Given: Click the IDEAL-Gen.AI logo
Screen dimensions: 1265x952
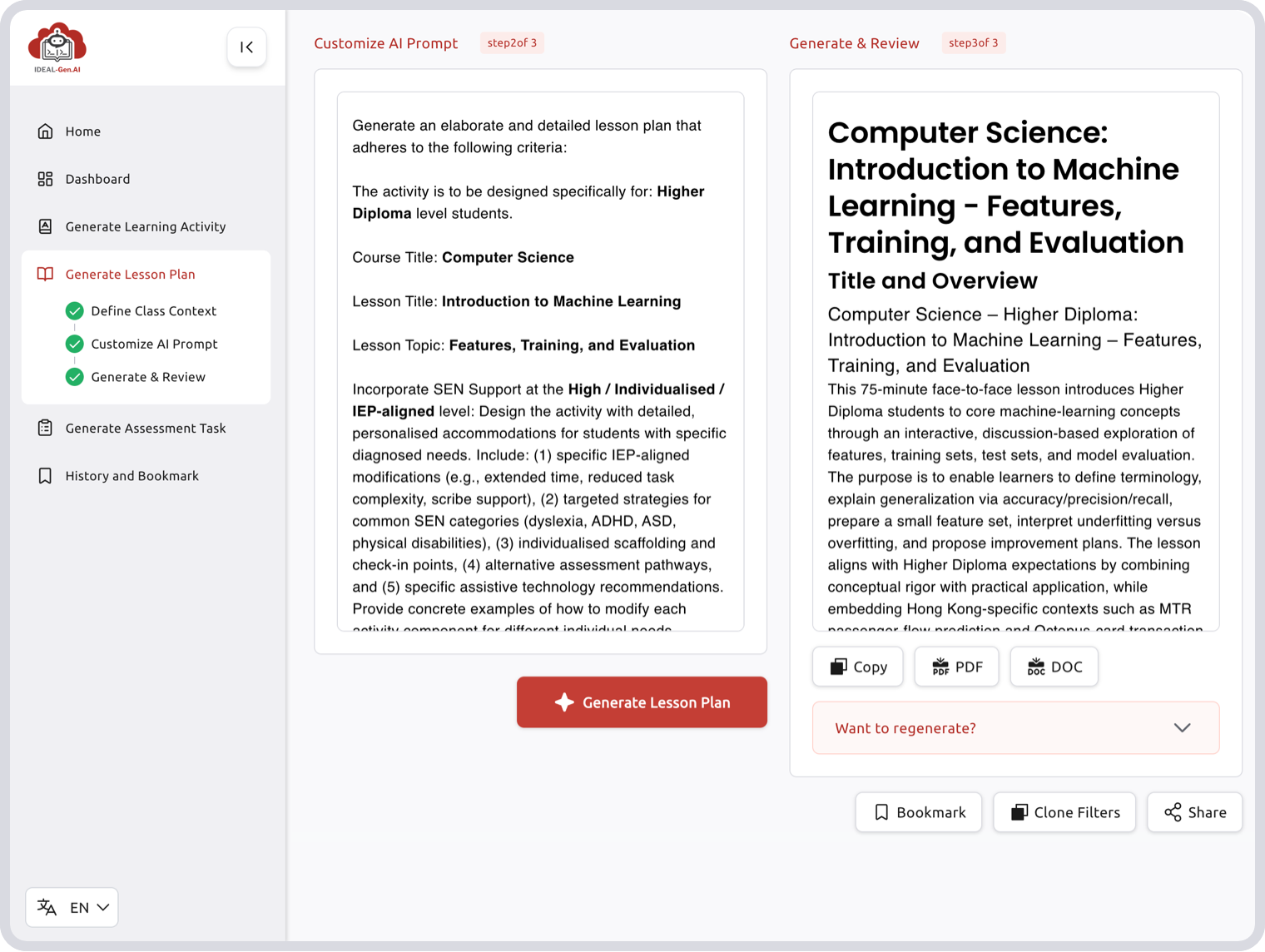Looking at the screenshot, I should (x=57, y=47).
